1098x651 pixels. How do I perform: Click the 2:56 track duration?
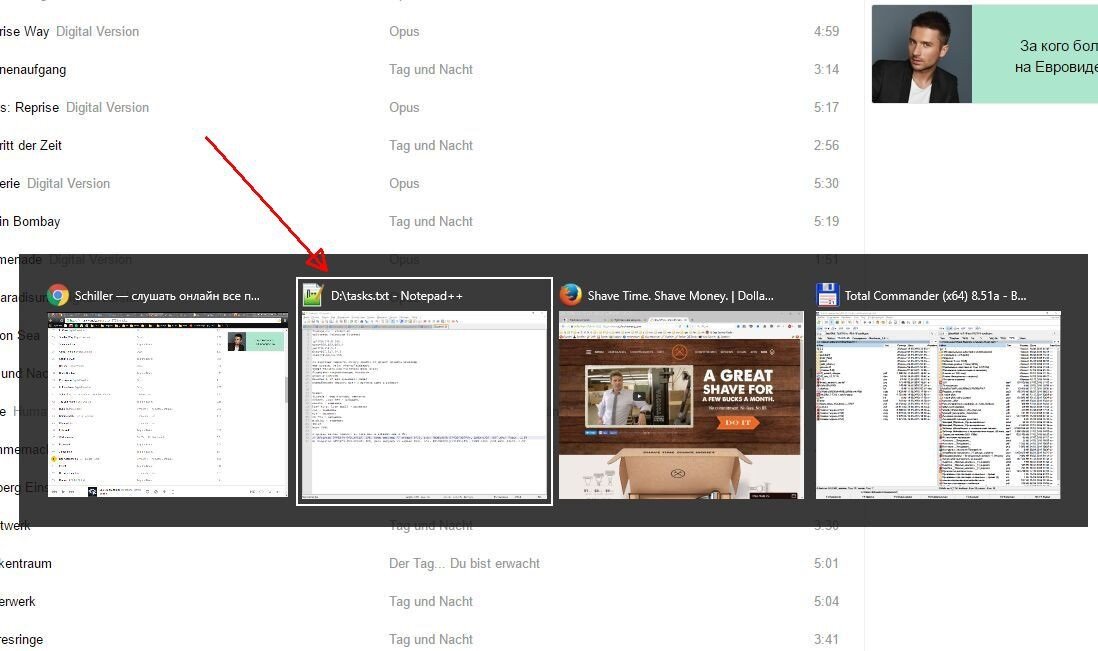[x=826, y=146]
